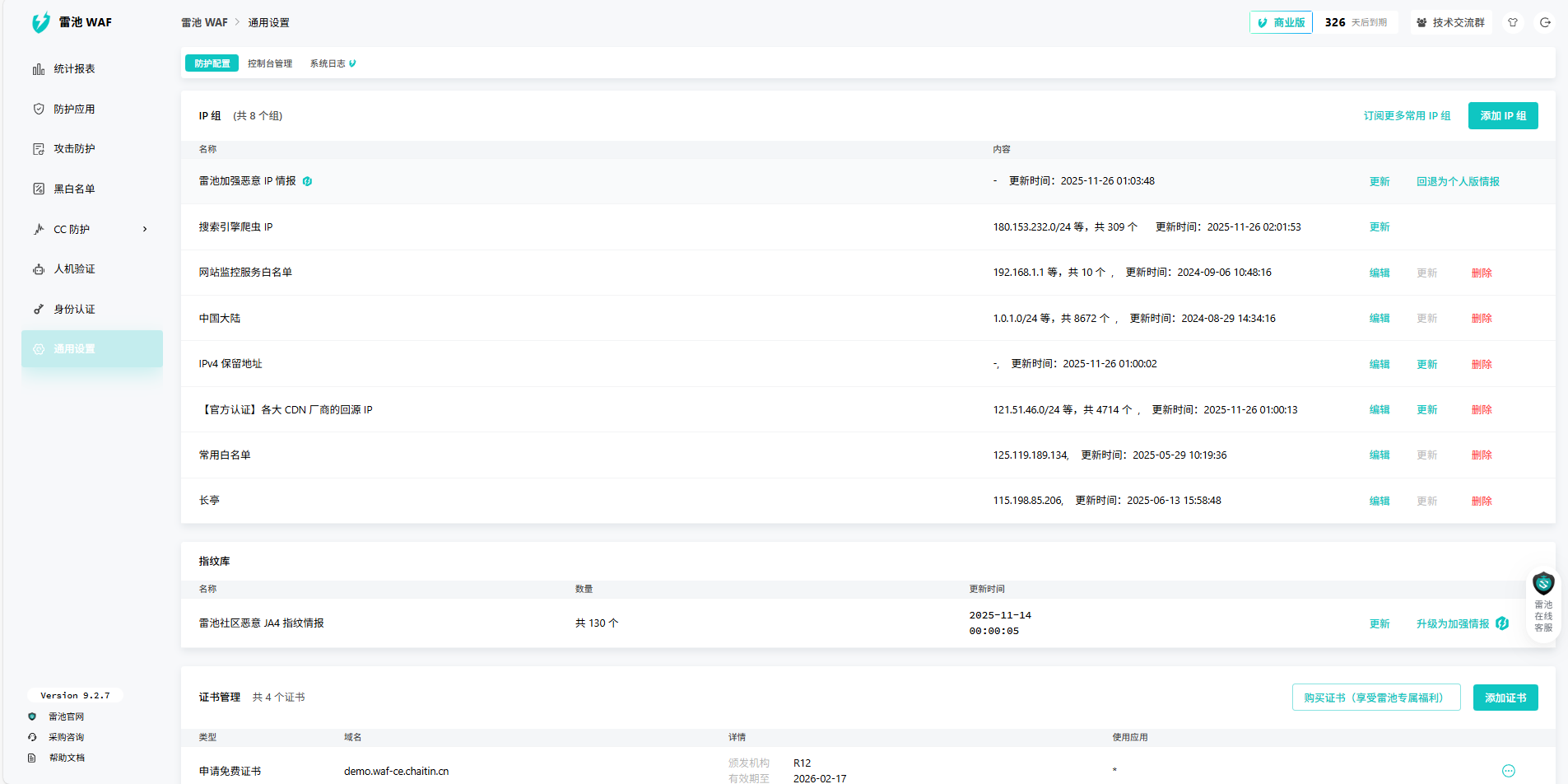Click the 防护应用 shield icon
The height and width of the screenshot is (784, 1568).
(x=39, y=109)
